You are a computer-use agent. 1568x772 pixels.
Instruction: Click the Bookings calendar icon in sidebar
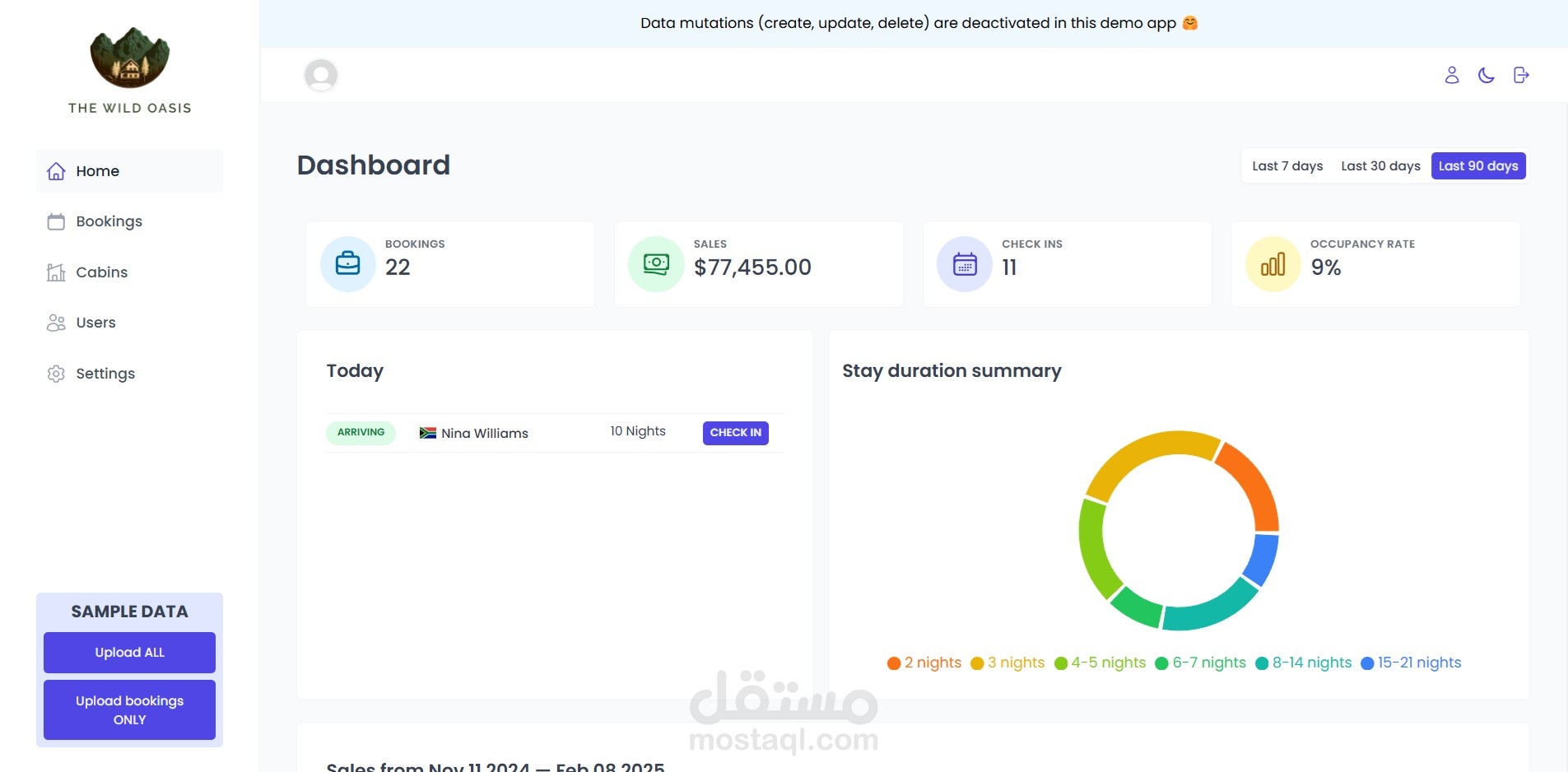(x=56, y=221)
